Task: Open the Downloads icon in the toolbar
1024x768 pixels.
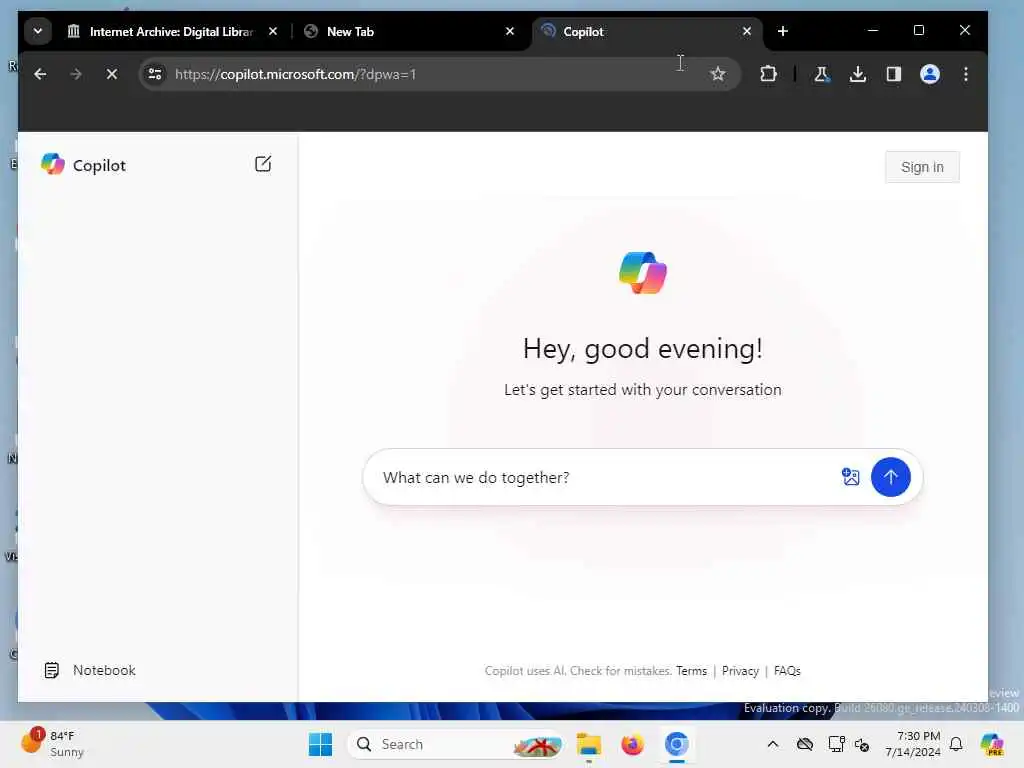Action: point(857,74)
